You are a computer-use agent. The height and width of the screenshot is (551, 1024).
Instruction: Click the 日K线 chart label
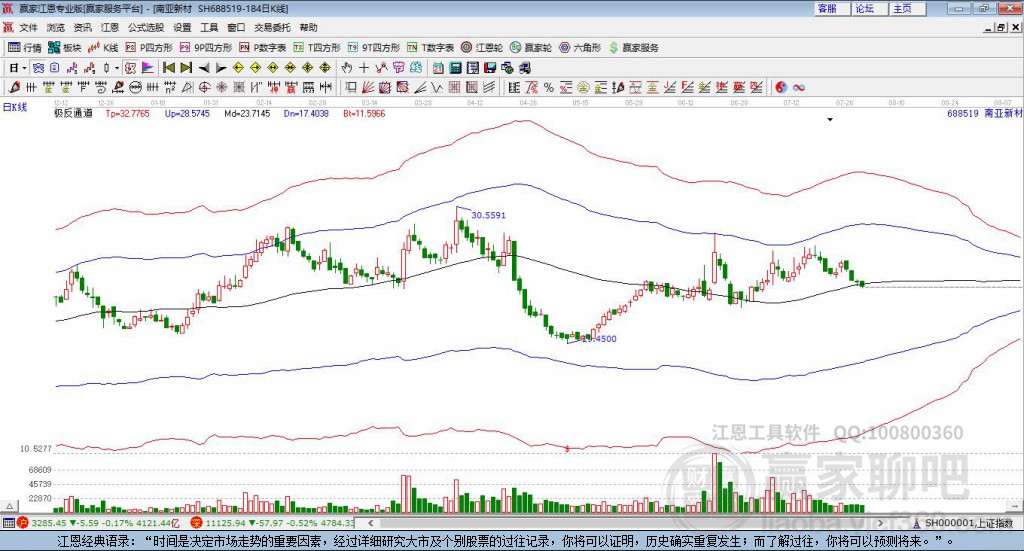pyautogui.click(x=15, y=108)
